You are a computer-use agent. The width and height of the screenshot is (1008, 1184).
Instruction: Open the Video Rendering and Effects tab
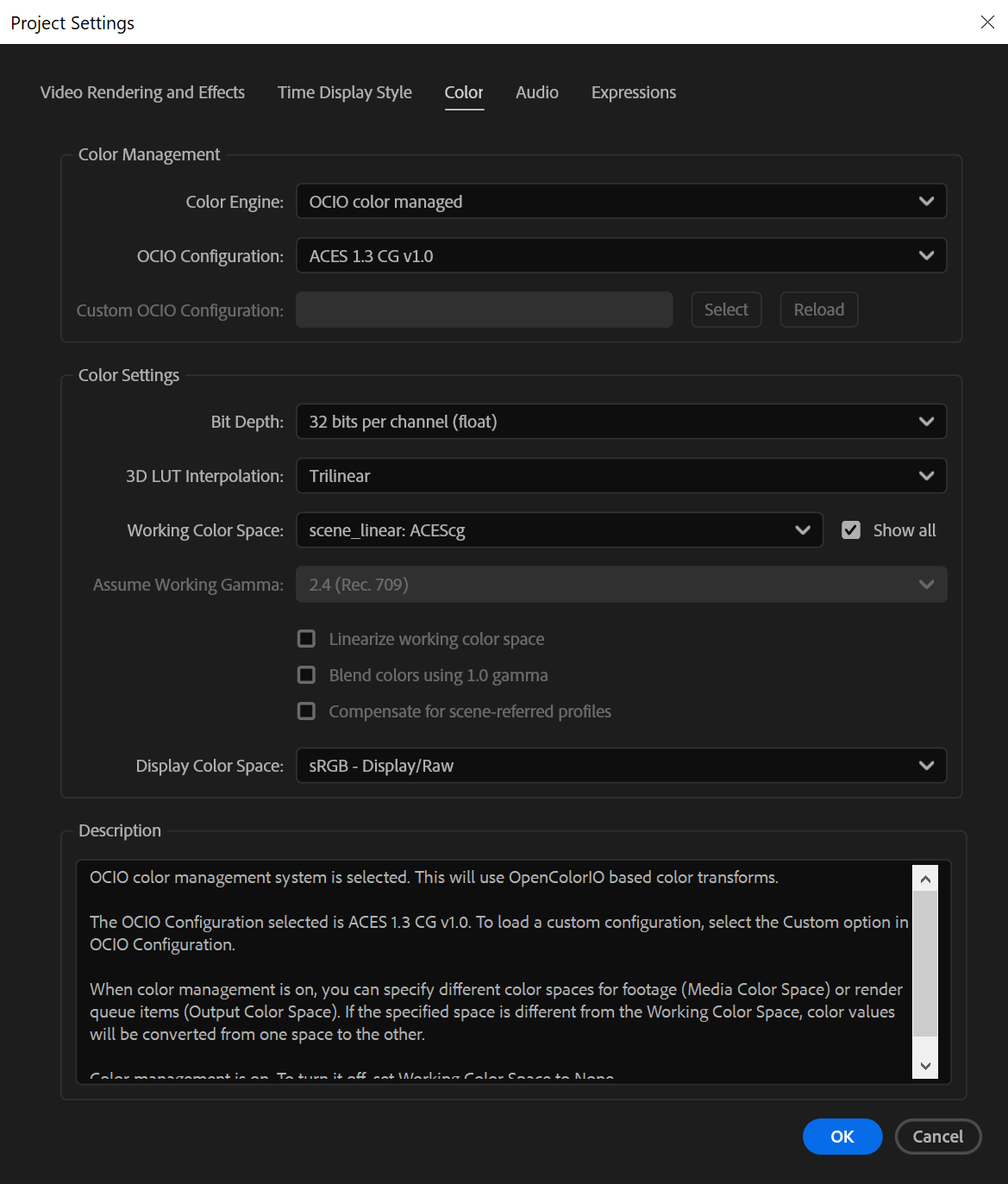(141, 92)
